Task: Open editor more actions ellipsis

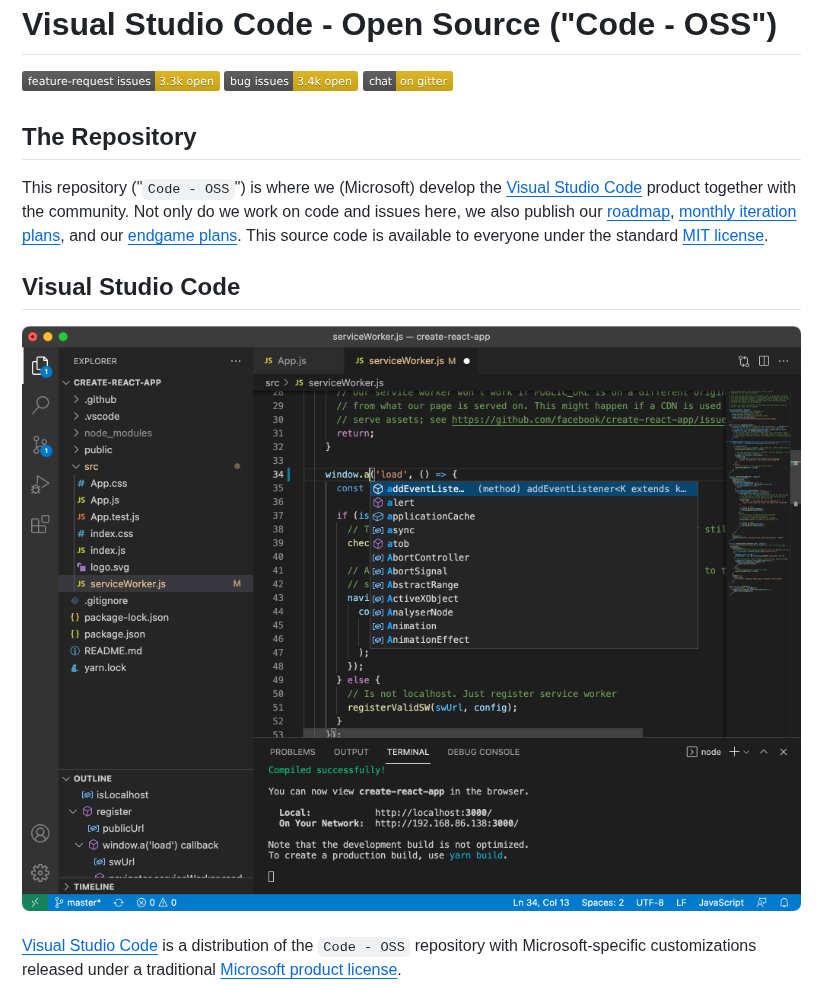Action: coord(783,361)
